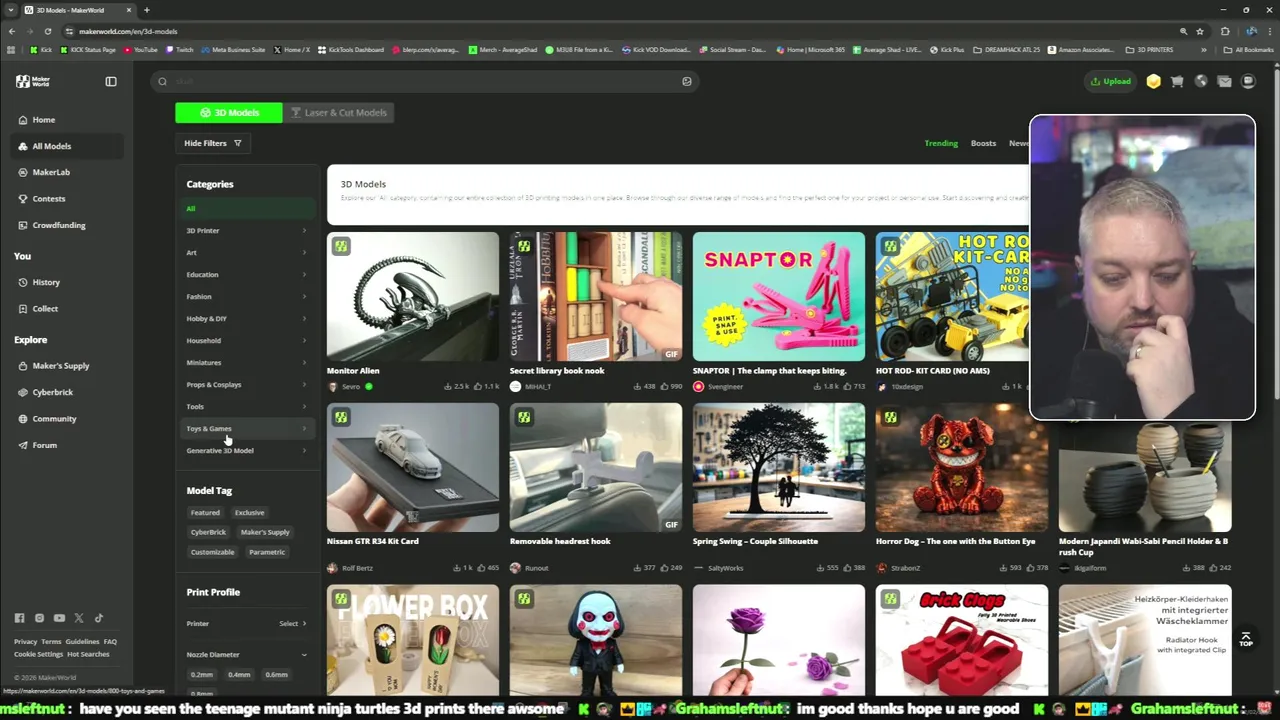The image size is (1280, 720).
Task: Open the YouTube social icon
Action: pyautogui.click(x=59, y=618)
